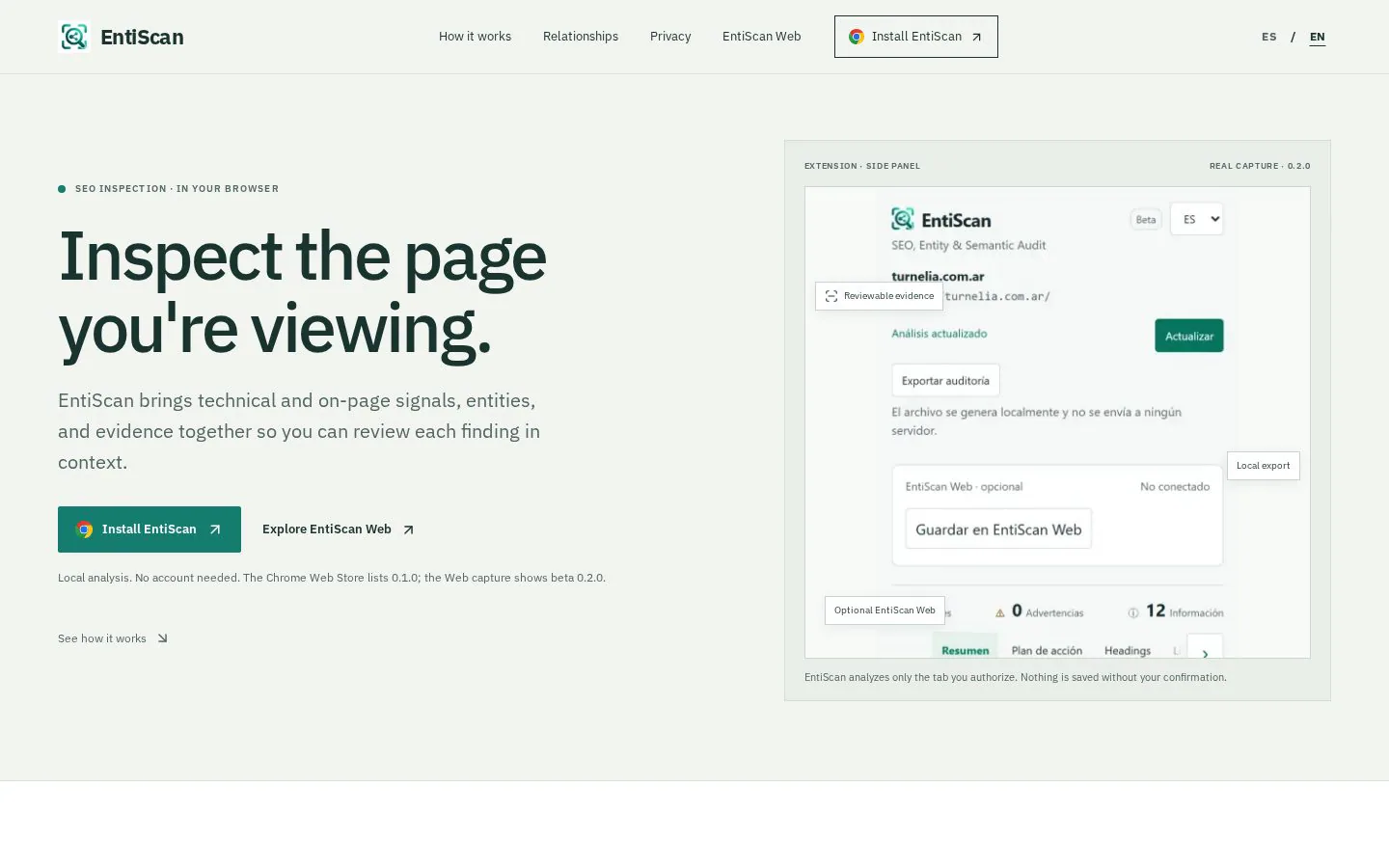Click the green Install EntiScan hero button
The image size is (1389, 868).
click(150, 529)
